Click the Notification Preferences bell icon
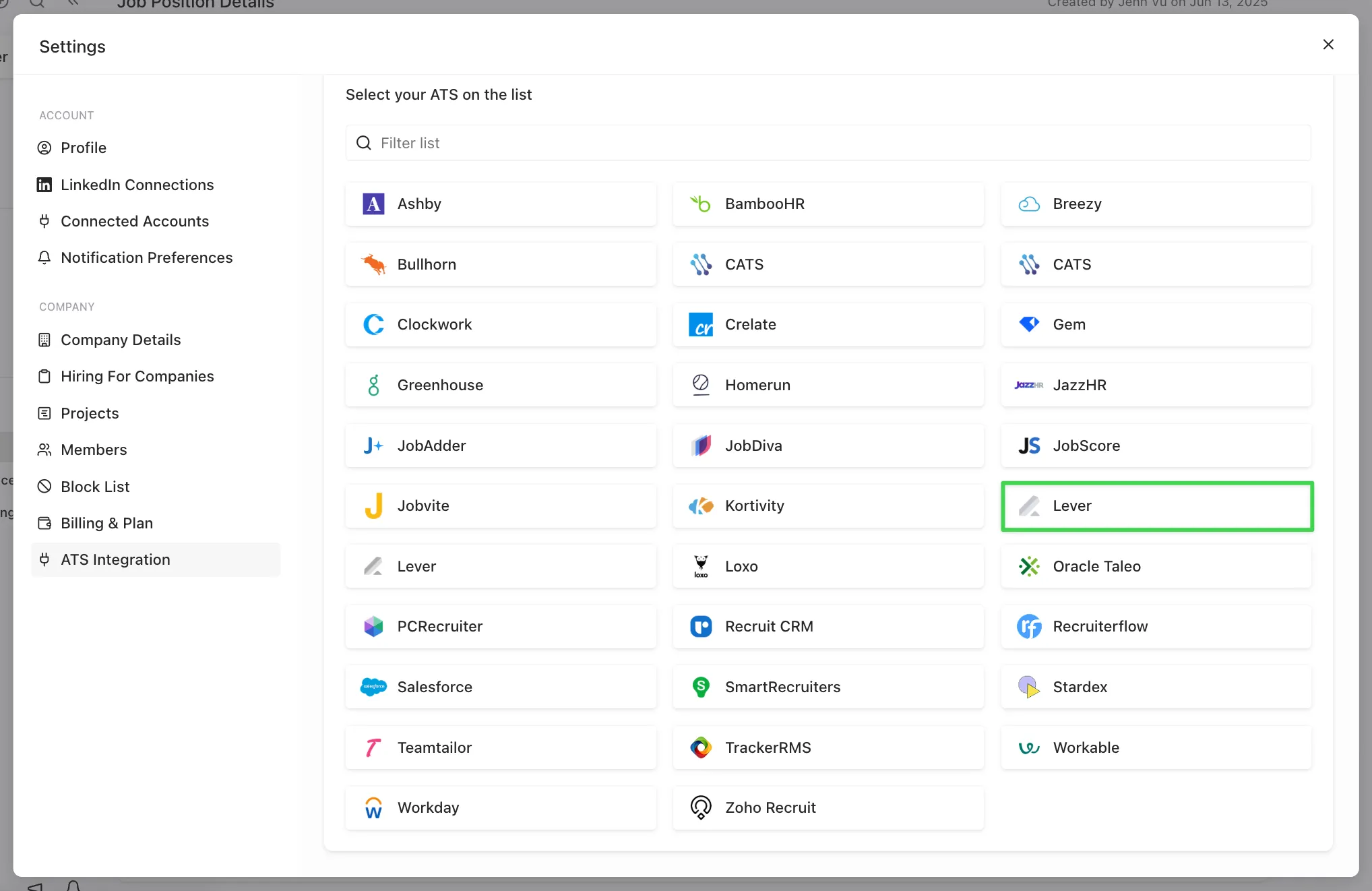This screenshot has width=1372, height=891. point(44,257)
